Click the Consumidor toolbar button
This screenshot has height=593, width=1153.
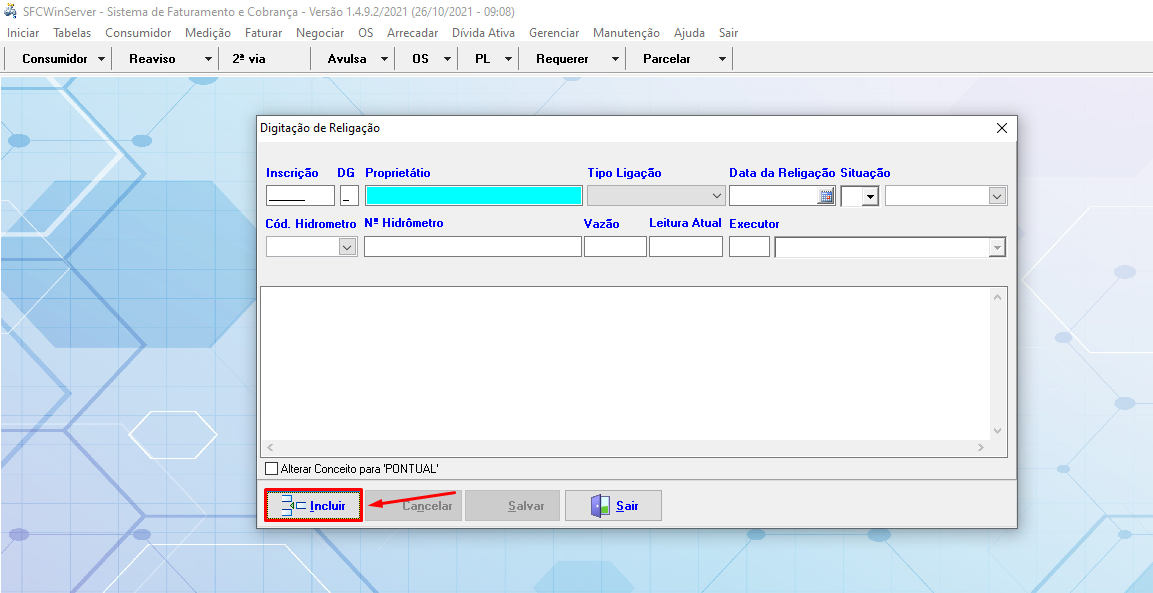[55, 59]
